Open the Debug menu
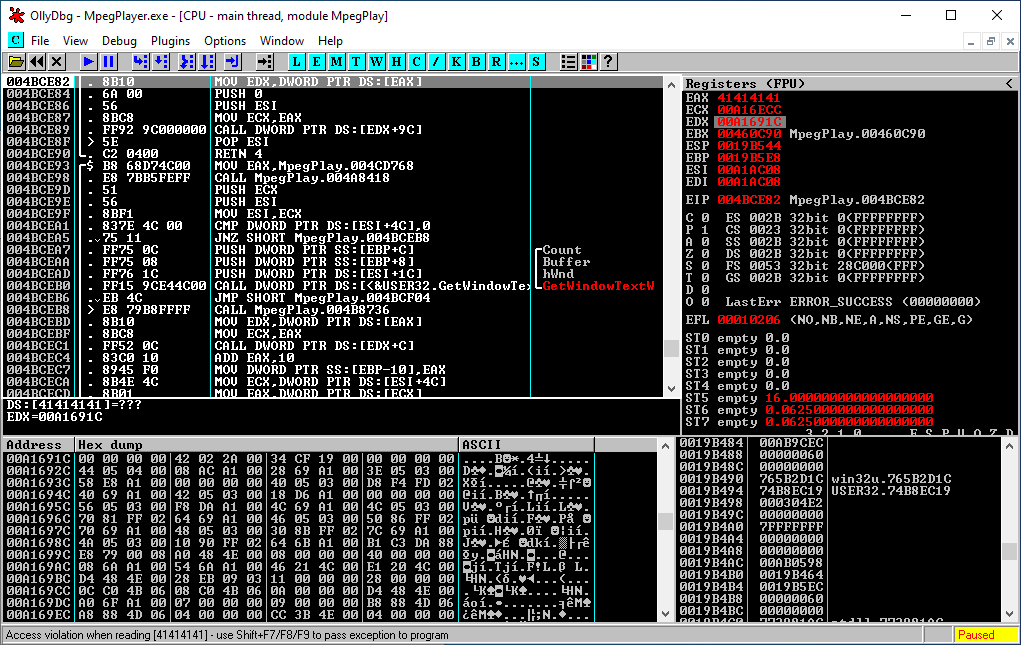Image resolution: width=1021 pixels, height=645 pixels. pyautogui.click(x=119, y=40)
